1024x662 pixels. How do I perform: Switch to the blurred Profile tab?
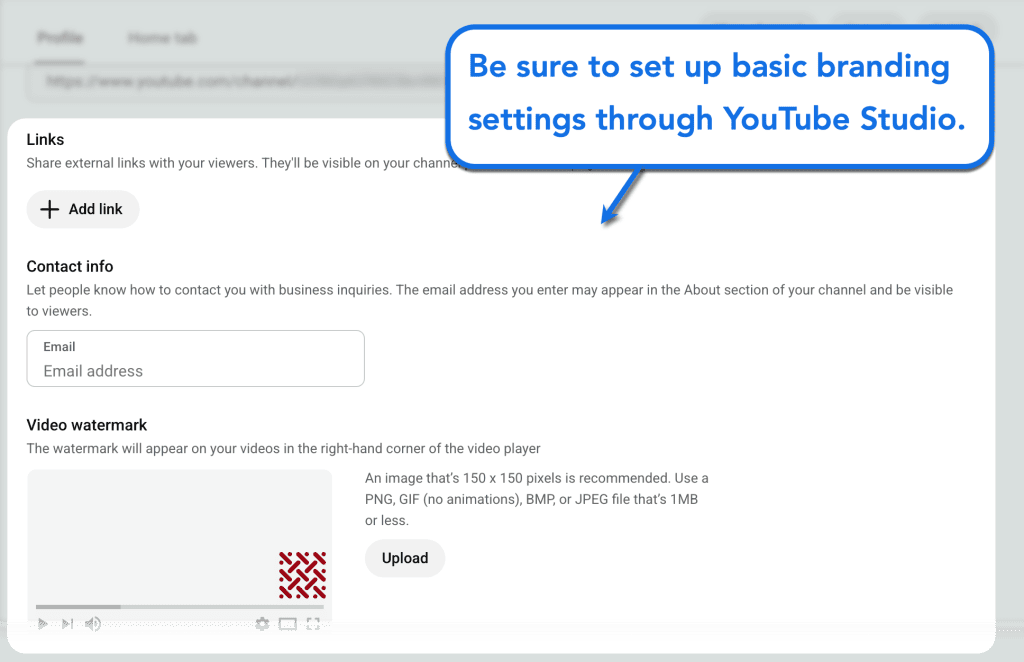pyautogui.click(x=59, y=38)
